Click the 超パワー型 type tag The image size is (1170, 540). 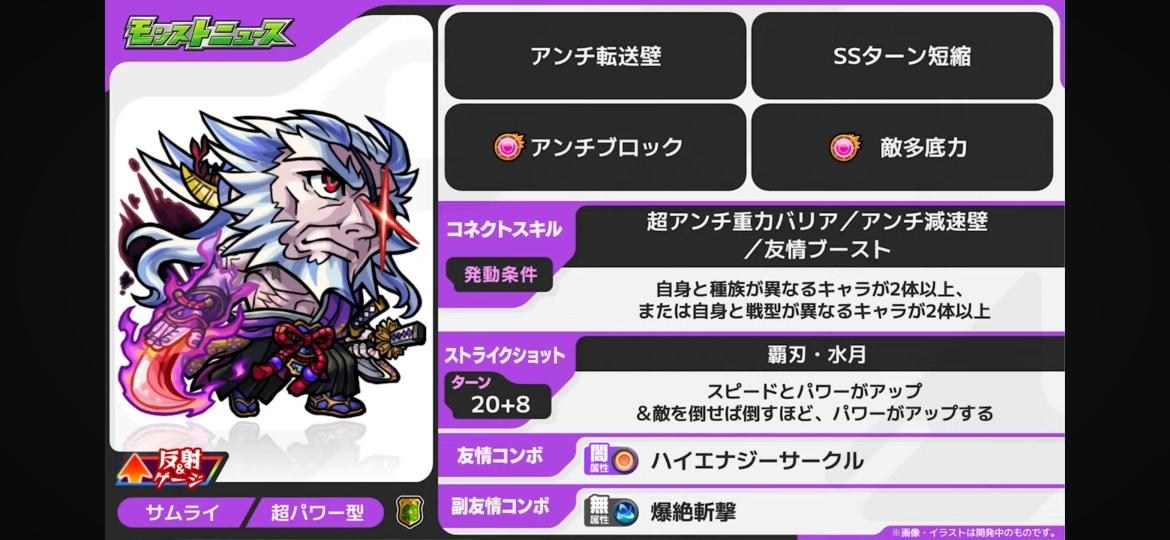tap(317, 513)
